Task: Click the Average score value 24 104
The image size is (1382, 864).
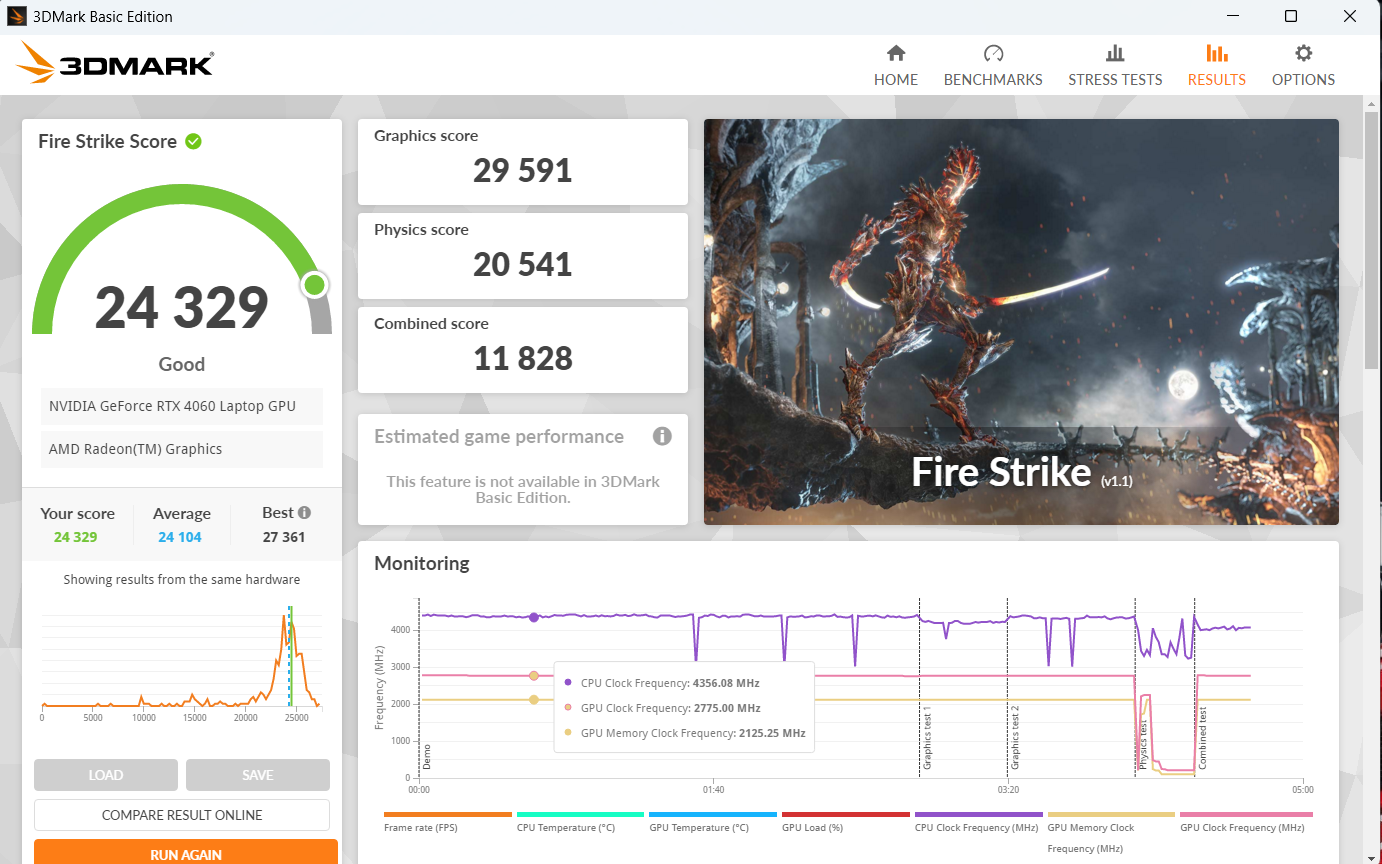Action: click(180, 537)
